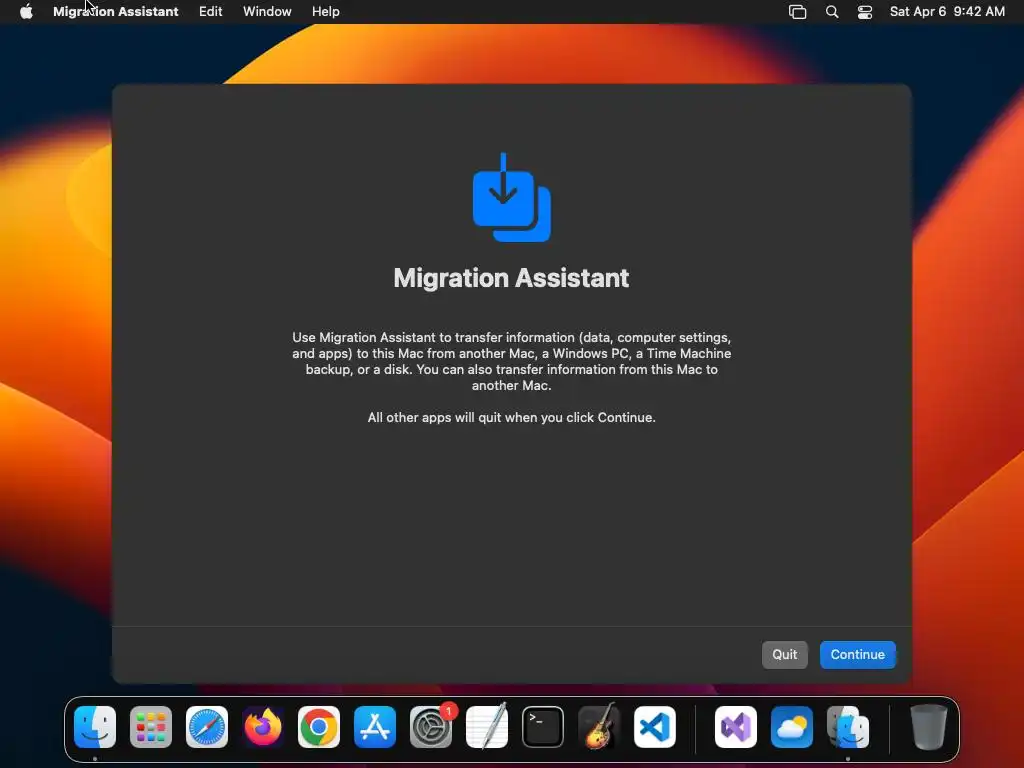
Task: Open System Settings from the Dock
Action: 431,727
